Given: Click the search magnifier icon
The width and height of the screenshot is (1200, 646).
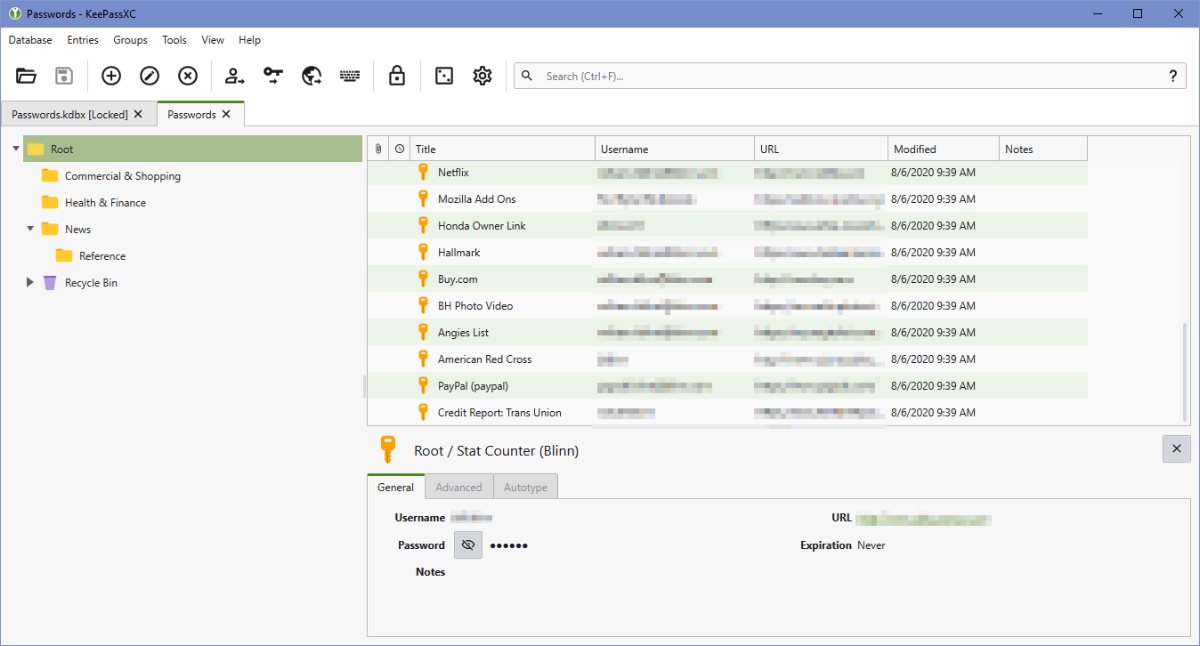Looking at the screenshot, I should [x=528, y=76].
